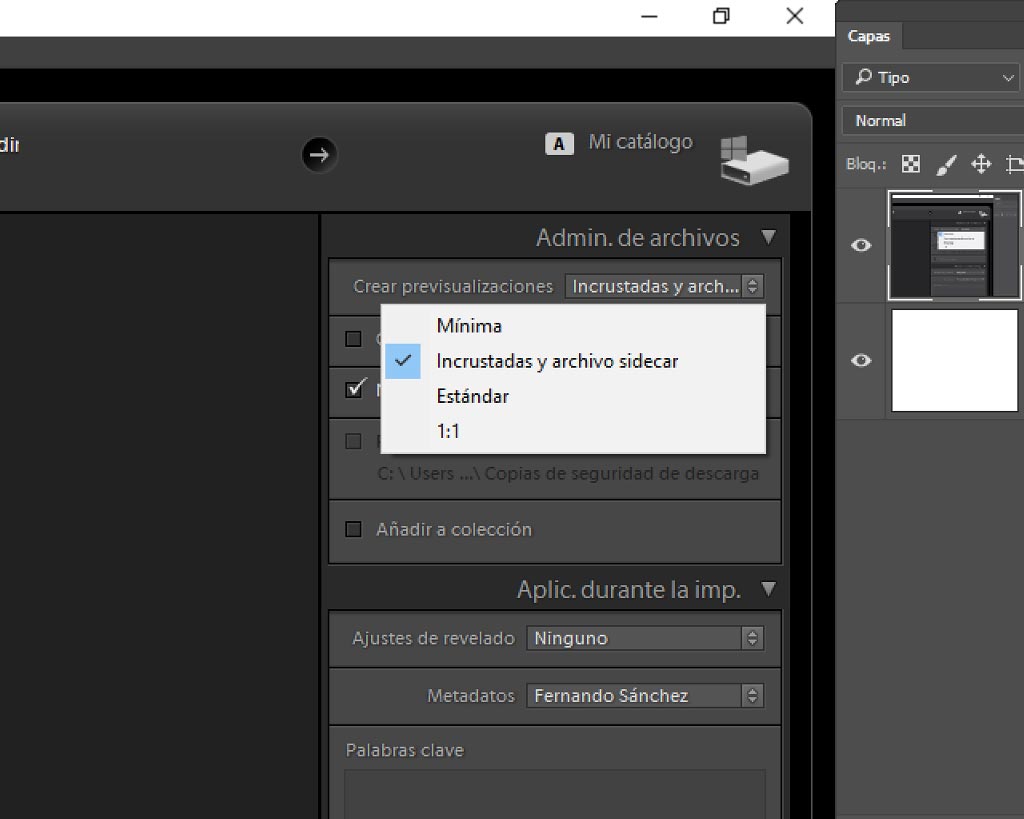Minimize the window

649,16
